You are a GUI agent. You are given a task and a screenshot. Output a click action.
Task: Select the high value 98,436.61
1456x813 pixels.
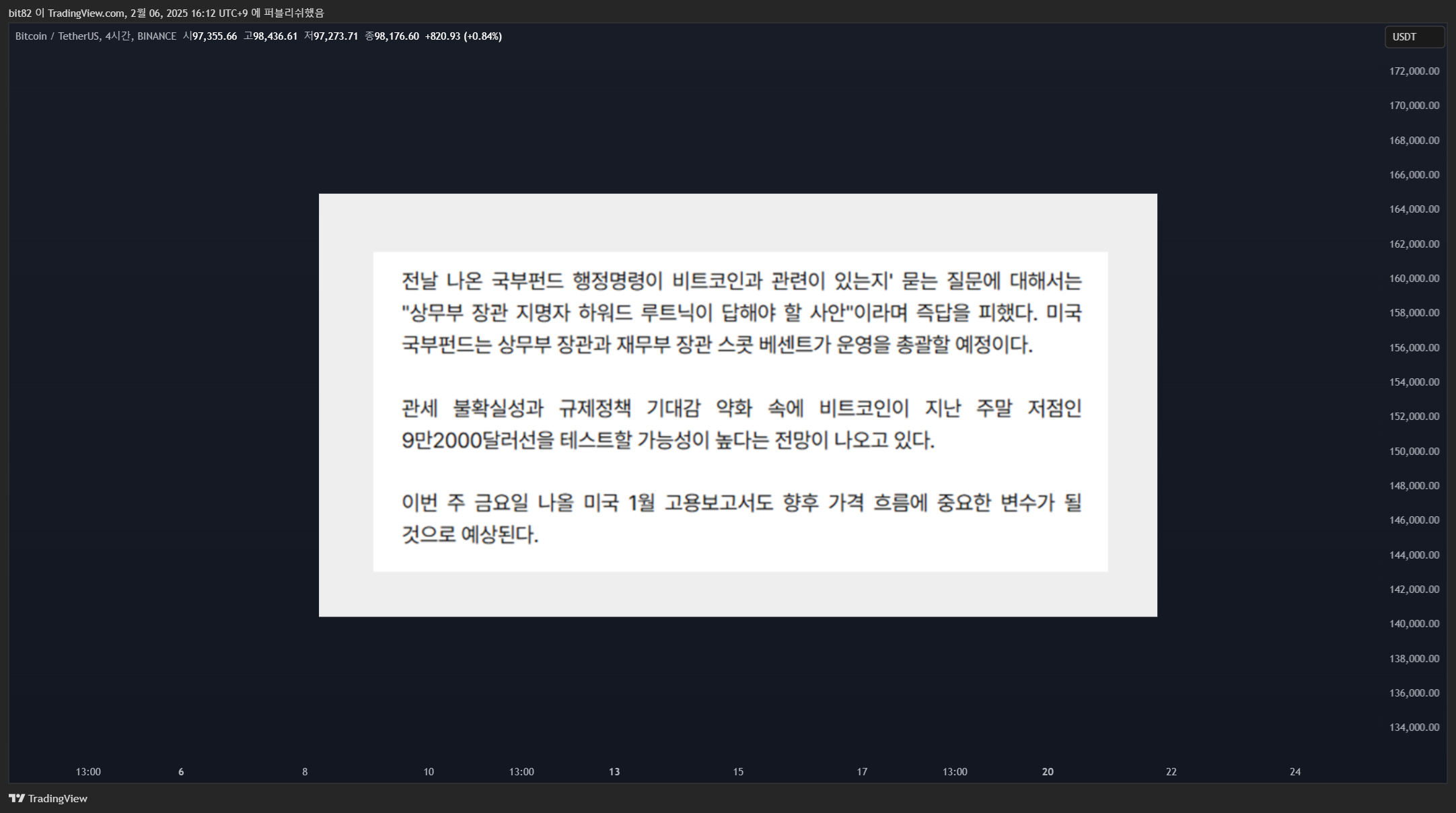click(275, 36)
